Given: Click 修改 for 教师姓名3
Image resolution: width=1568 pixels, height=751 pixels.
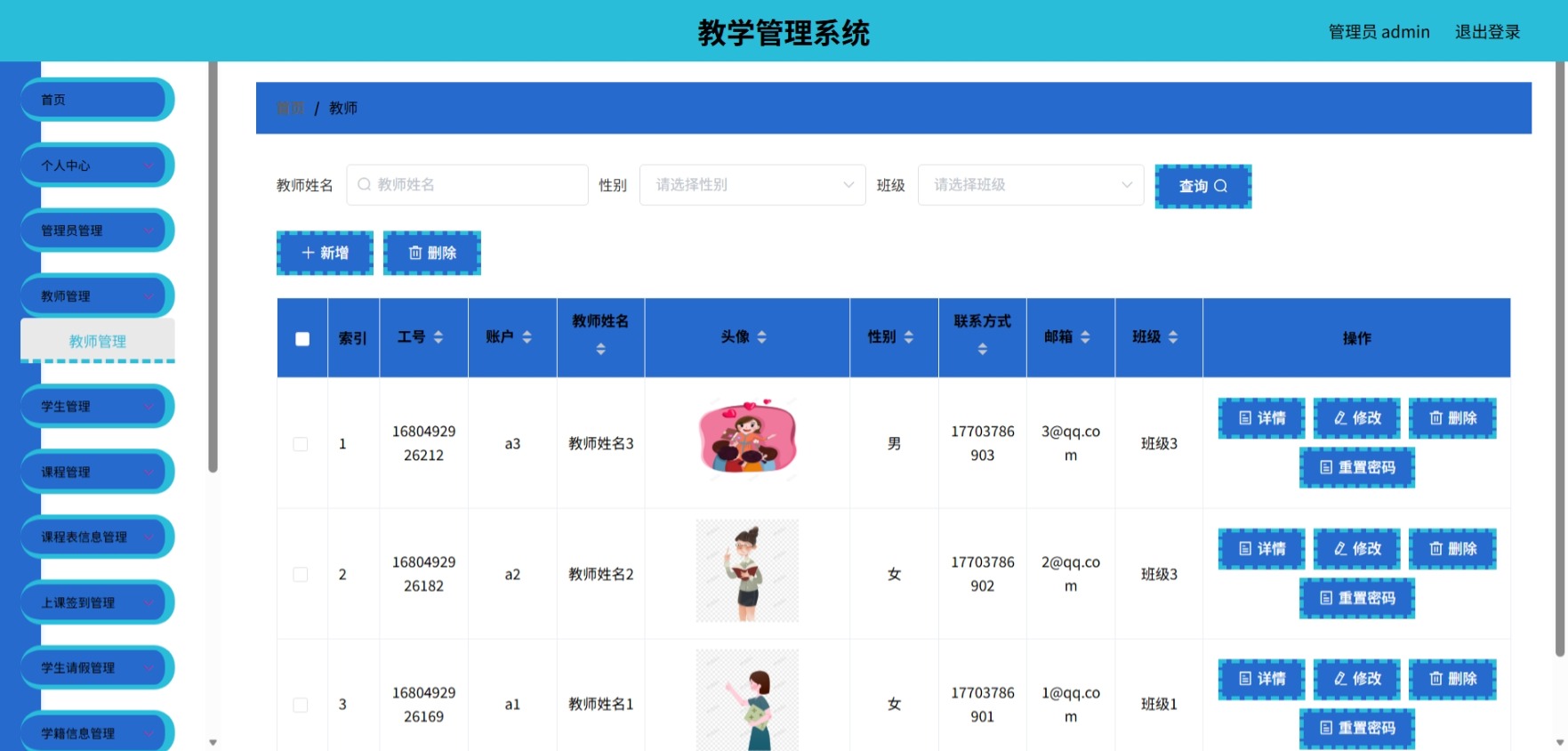Looking at the screenshot, I should [x=1357, y=418].
